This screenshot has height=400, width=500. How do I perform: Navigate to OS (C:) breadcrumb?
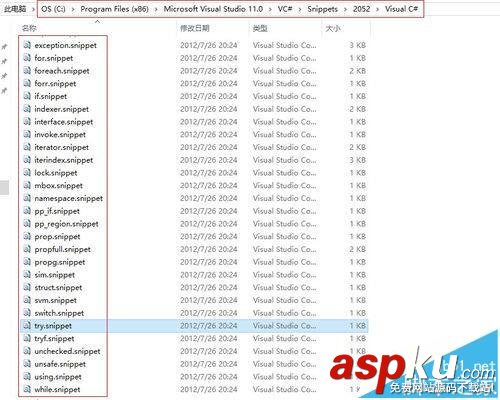coord(53,9)
